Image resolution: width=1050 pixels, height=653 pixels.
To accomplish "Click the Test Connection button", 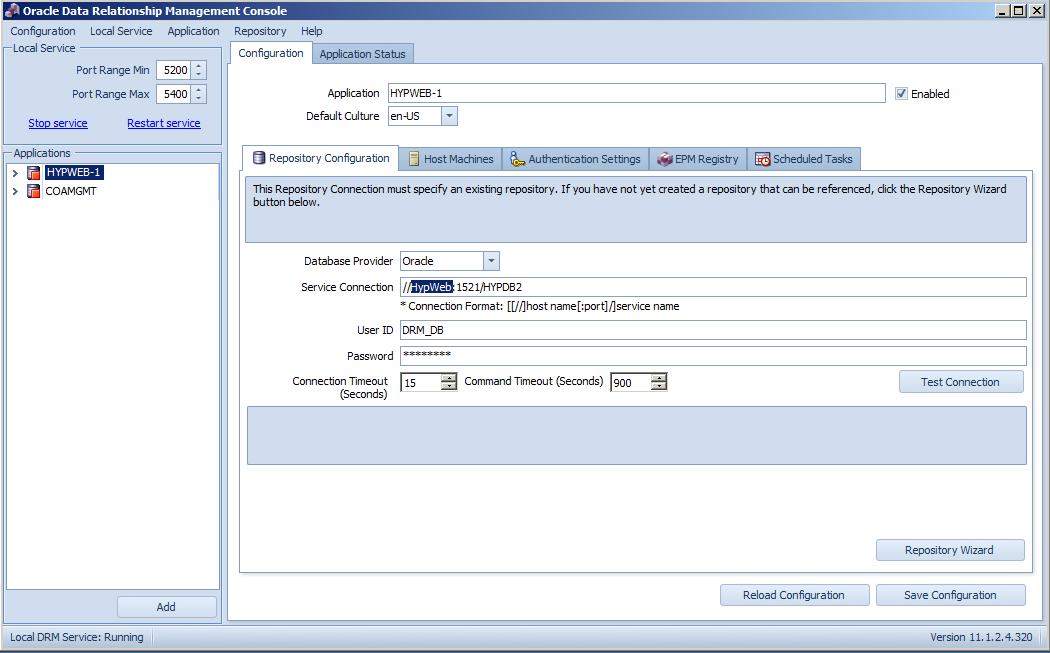I will tap(959, 382).
